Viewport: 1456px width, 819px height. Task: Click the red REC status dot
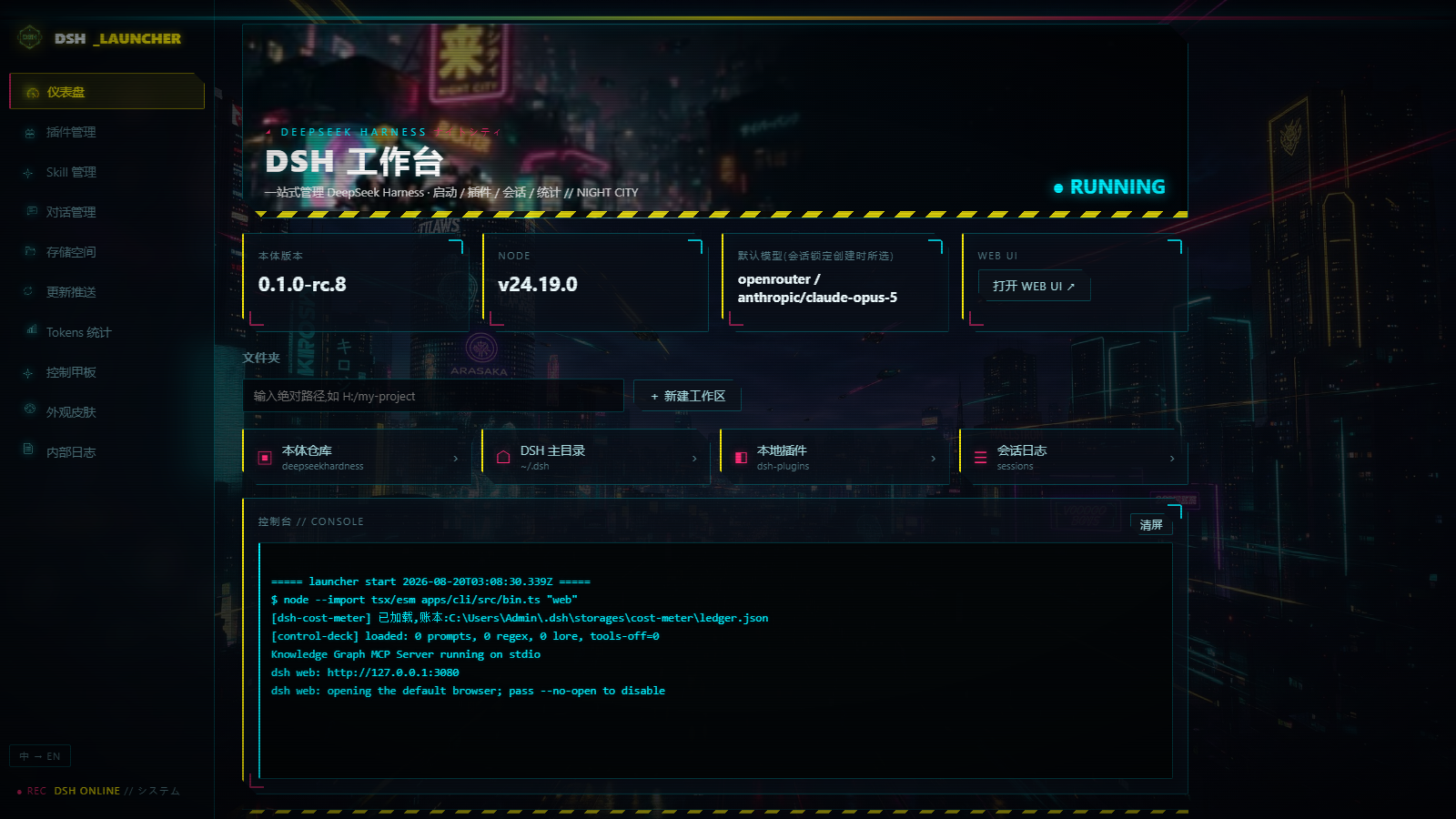[19, 792]
